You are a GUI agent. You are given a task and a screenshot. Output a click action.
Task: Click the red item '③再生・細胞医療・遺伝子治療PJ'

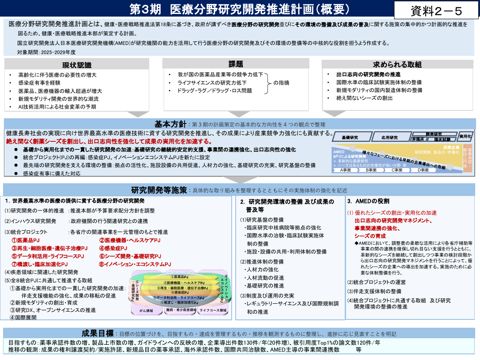[50, 248]
